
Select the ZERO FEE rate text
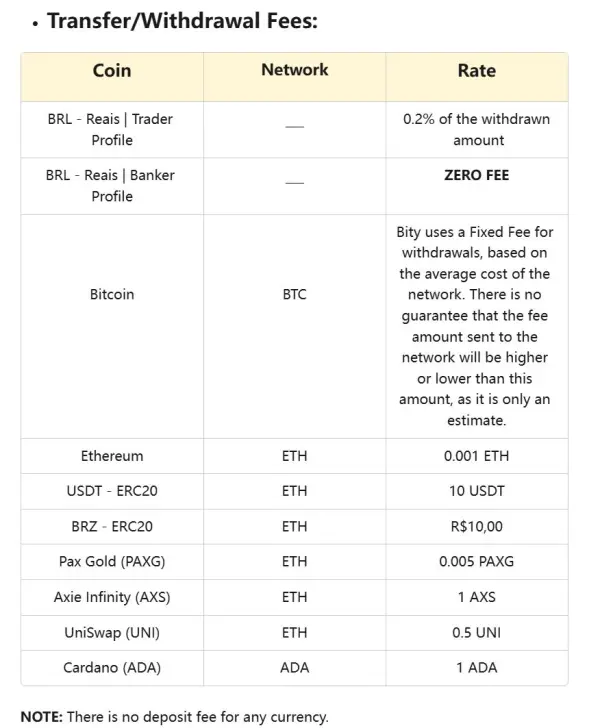click(476, 175)
